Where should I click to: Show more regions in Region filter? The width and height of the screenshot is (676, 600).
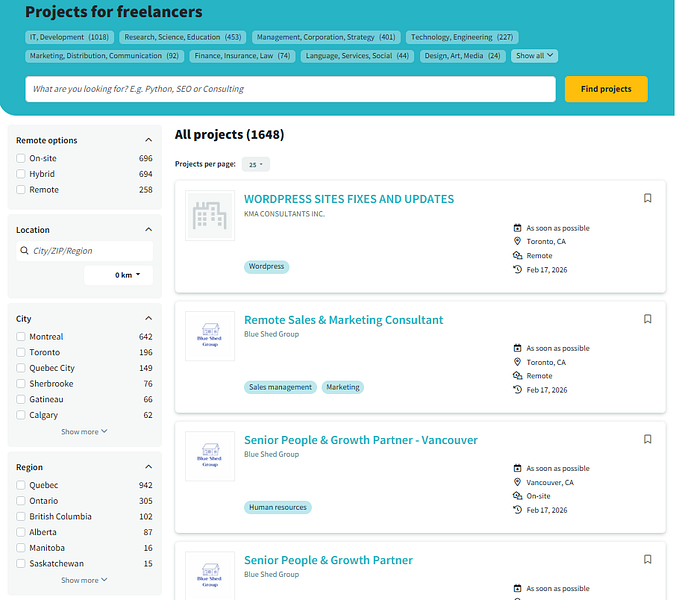(x=84, y=580)
